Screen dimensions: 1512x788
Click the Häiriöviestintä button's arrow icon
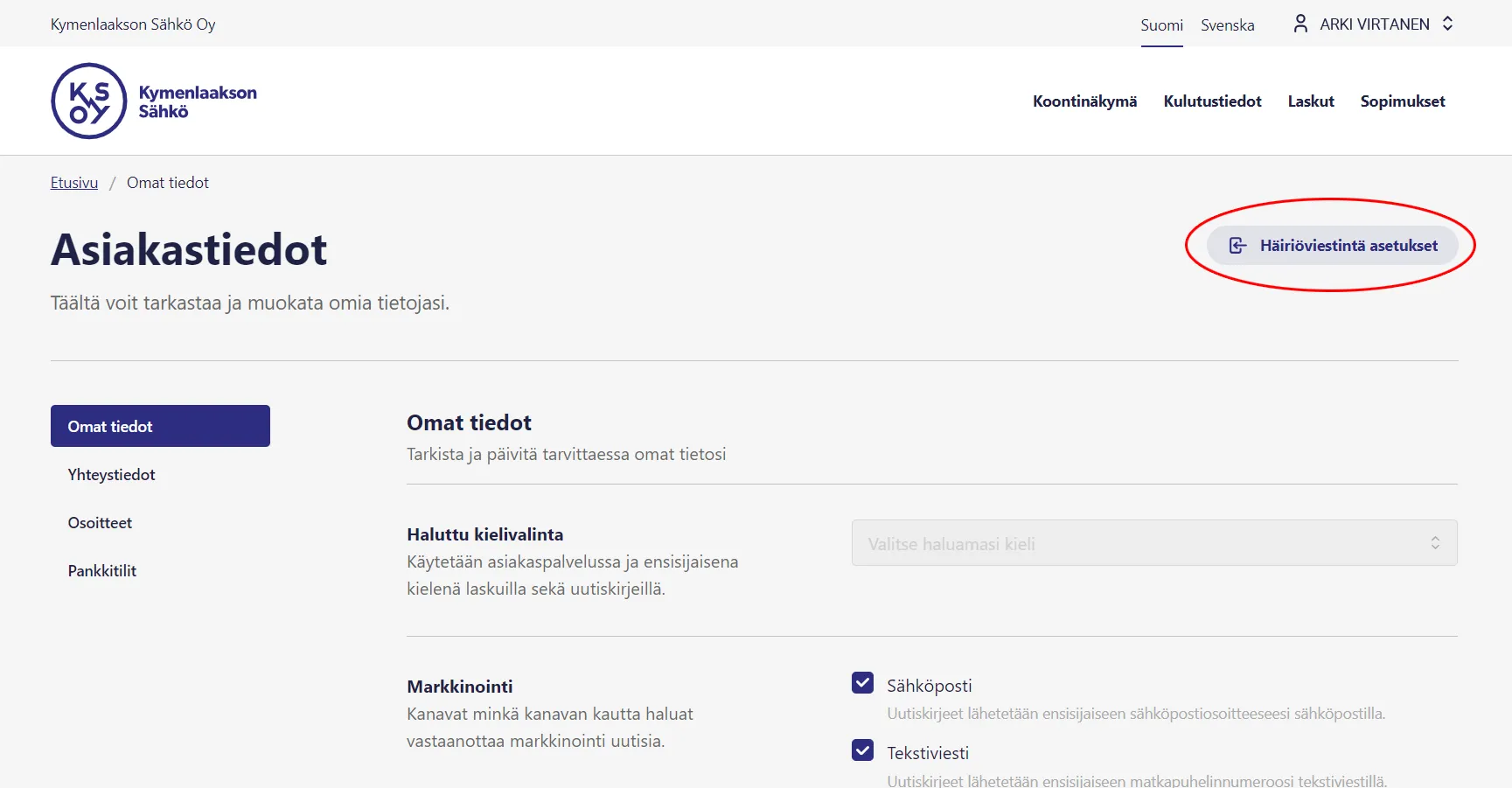click(1237, 246)
